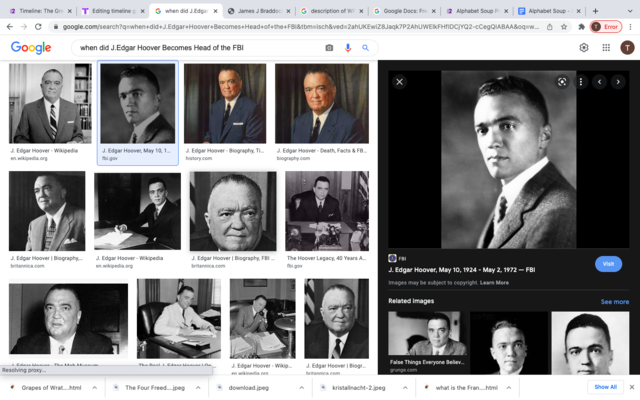Viewport: 640px width, 400px height.
Task: Open the kristallnacht-2.jpeg download
Action: point(358,387)
